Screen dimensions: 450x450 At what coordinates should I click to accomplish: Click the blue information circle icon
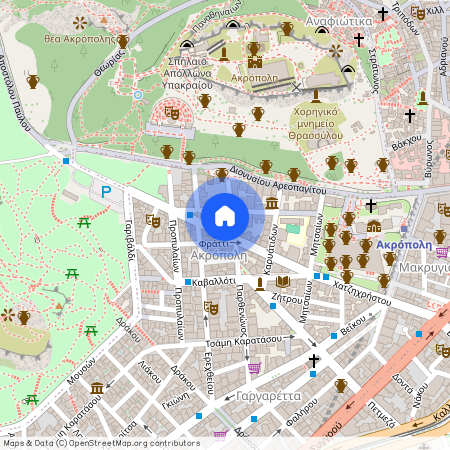138,95
